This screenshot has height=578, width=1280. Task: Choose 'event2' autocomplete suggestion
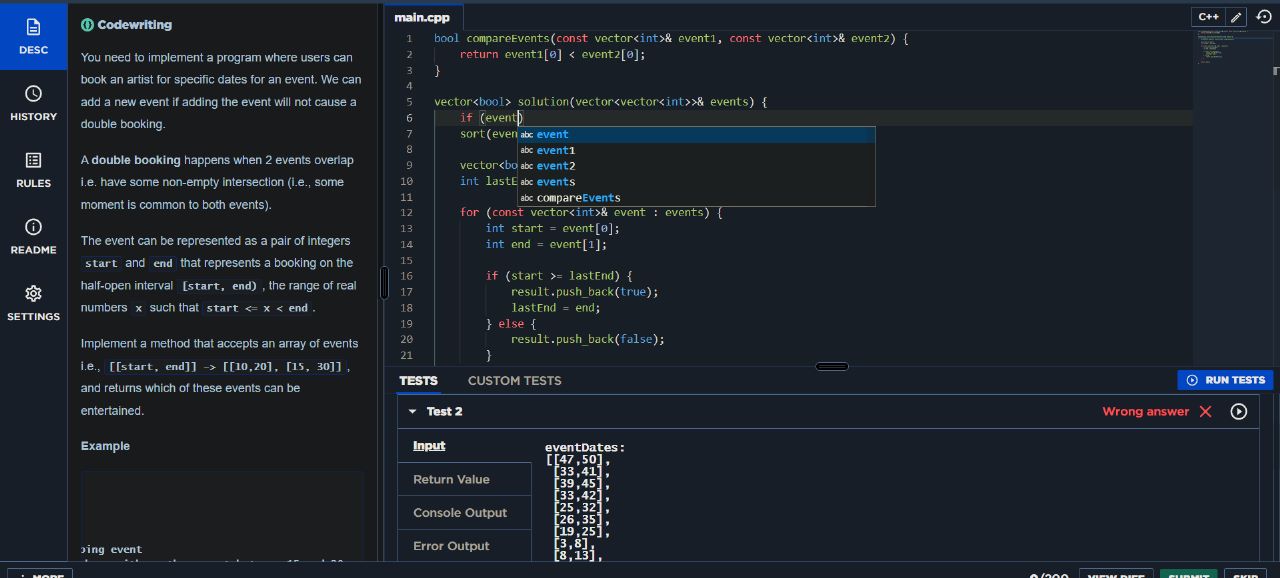coord(696,166)
